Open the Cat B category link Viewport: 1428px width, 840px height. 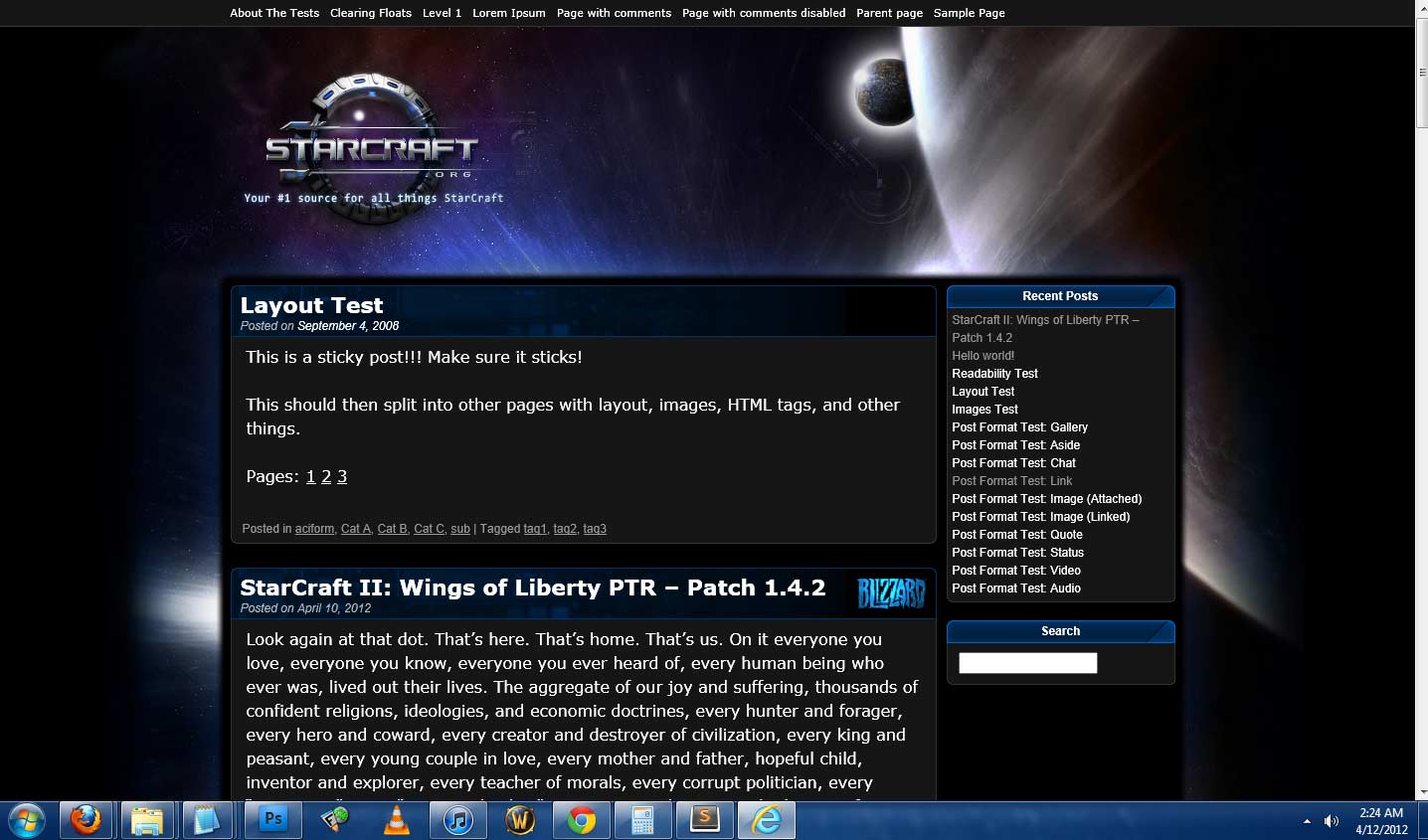click(x=393, y=529)
